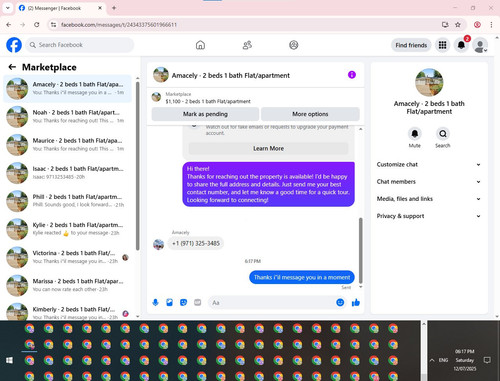View site information icon in address bar
The width and height of the screenshot is (500, 381).
coord(54,25)
